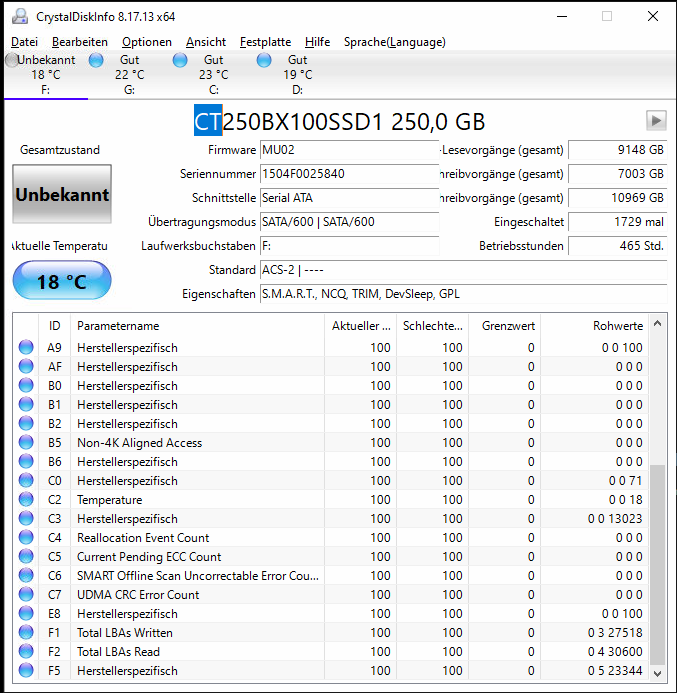Image resolution: width=677 pixels, height=693 pixels.
Task: Switch to drive G: tab
Action: click(130, 75)
